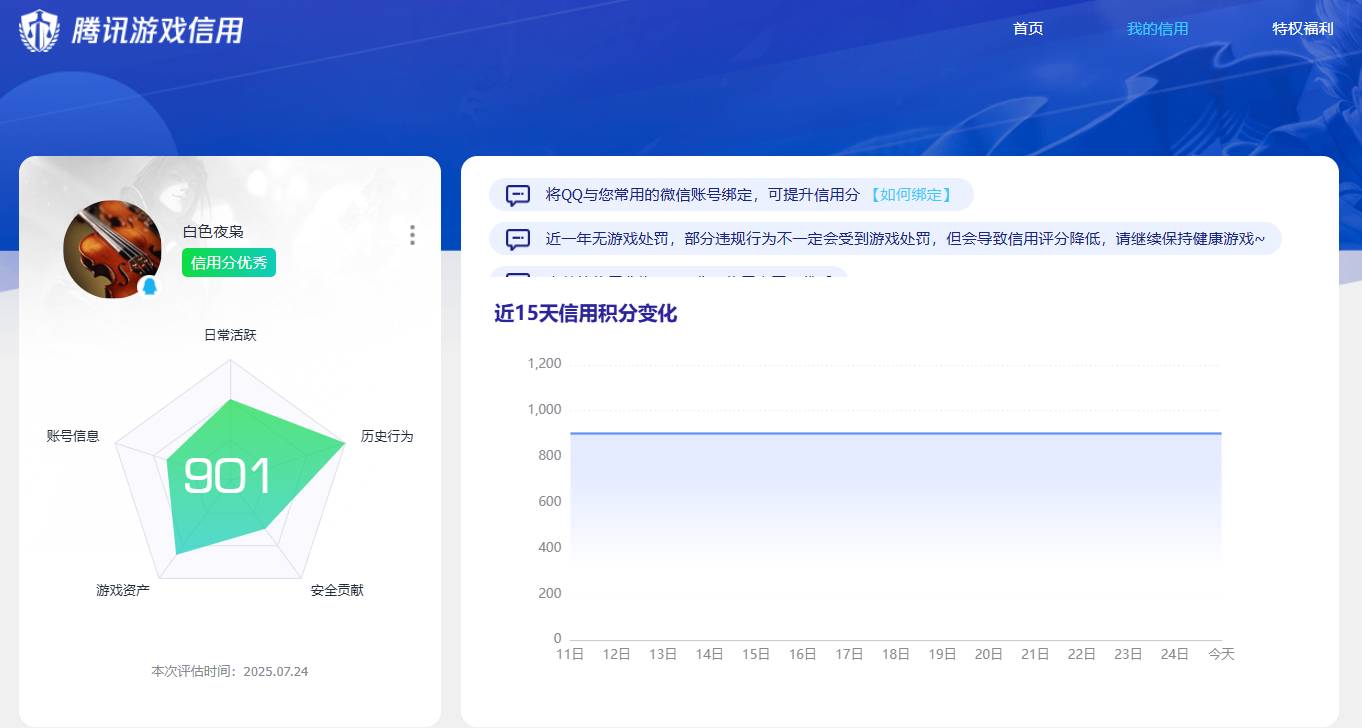Open the 特权福利 menu item

1302,29
